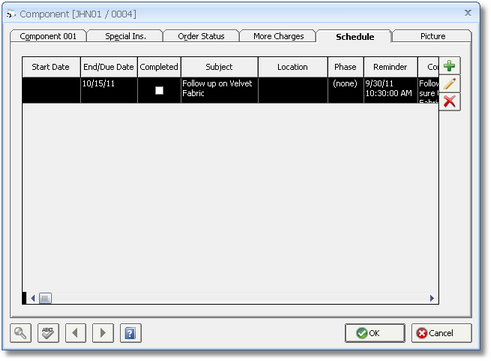
Task: Open the Picture tab
Action: click(432, 36)
